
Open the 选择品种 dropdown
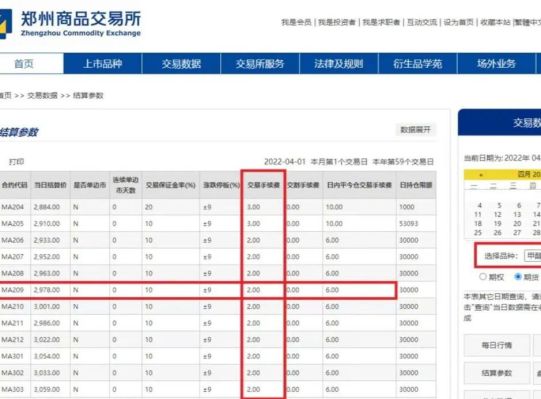[x=532, y=255]
